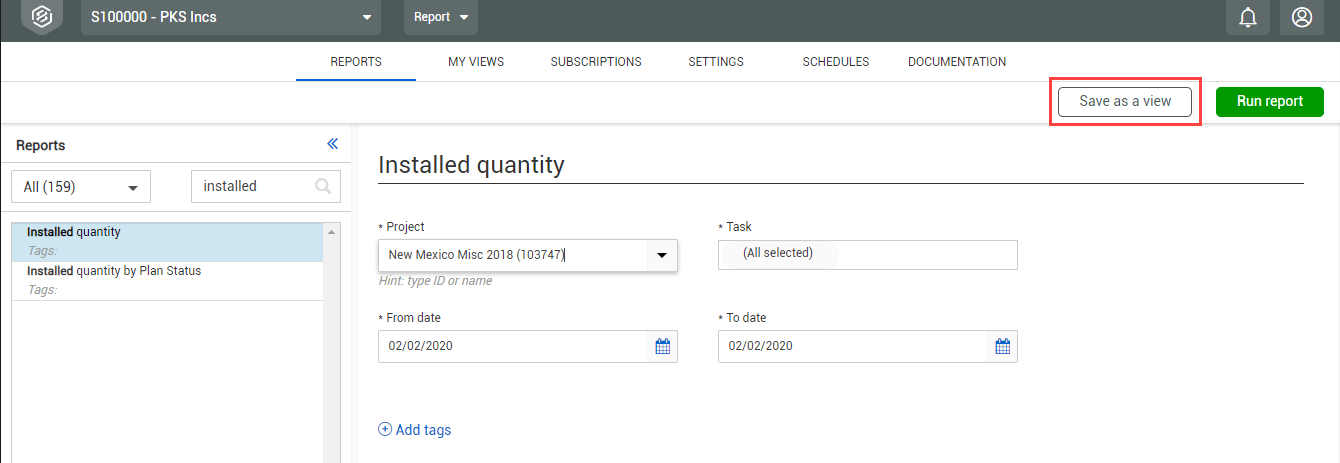Collapse the Reports panel with double chevron
The height and width of the screenshot is (463, 1340).
(333, 144)
